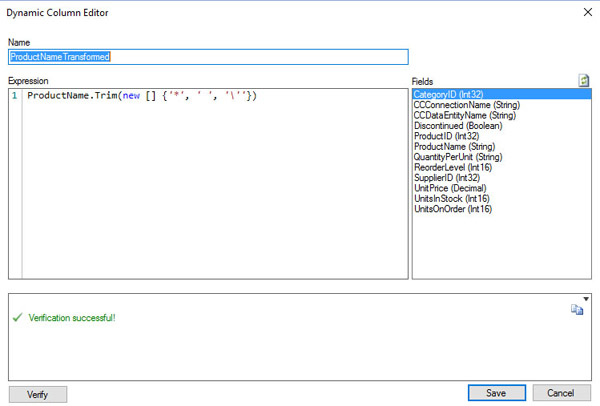Click inside the Expression code editor
This screenshot has width=600, height=406.
coord(210,180)
